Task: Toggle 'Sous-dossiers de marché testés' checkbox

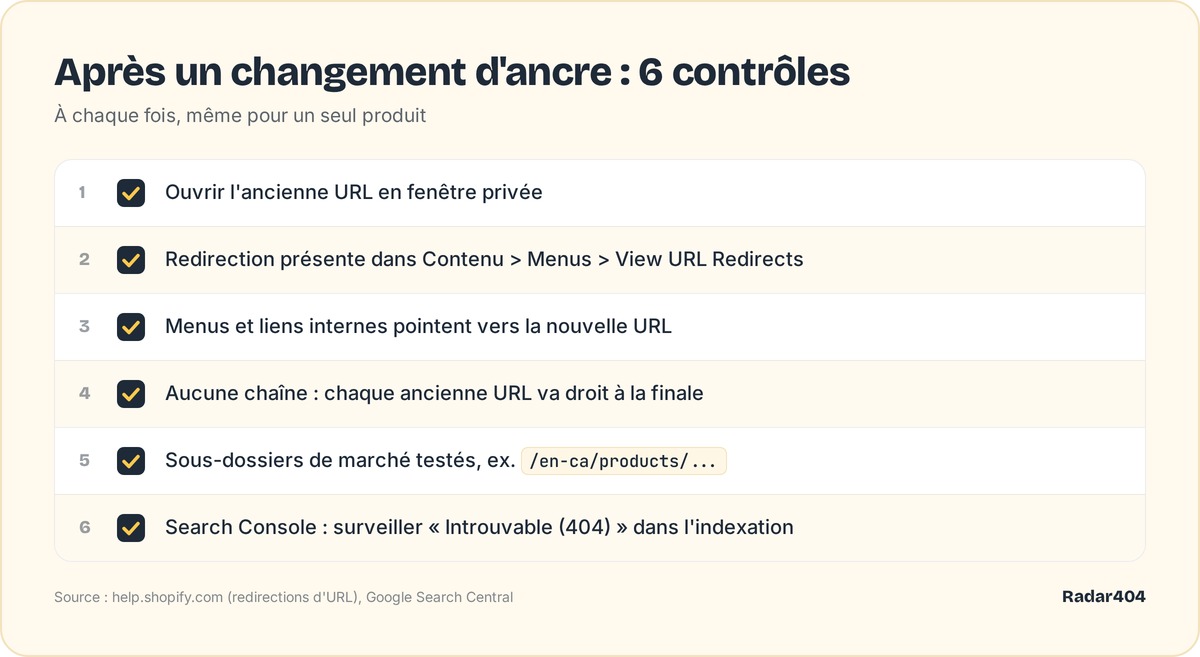Action: pos(131,461)
